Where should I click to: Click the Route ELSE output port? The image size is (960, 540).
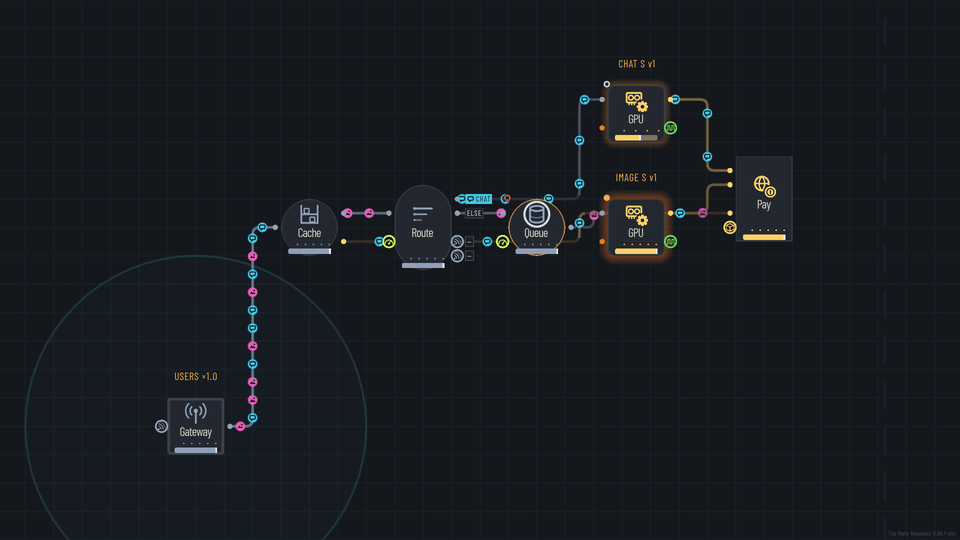[x=457, y=213]
